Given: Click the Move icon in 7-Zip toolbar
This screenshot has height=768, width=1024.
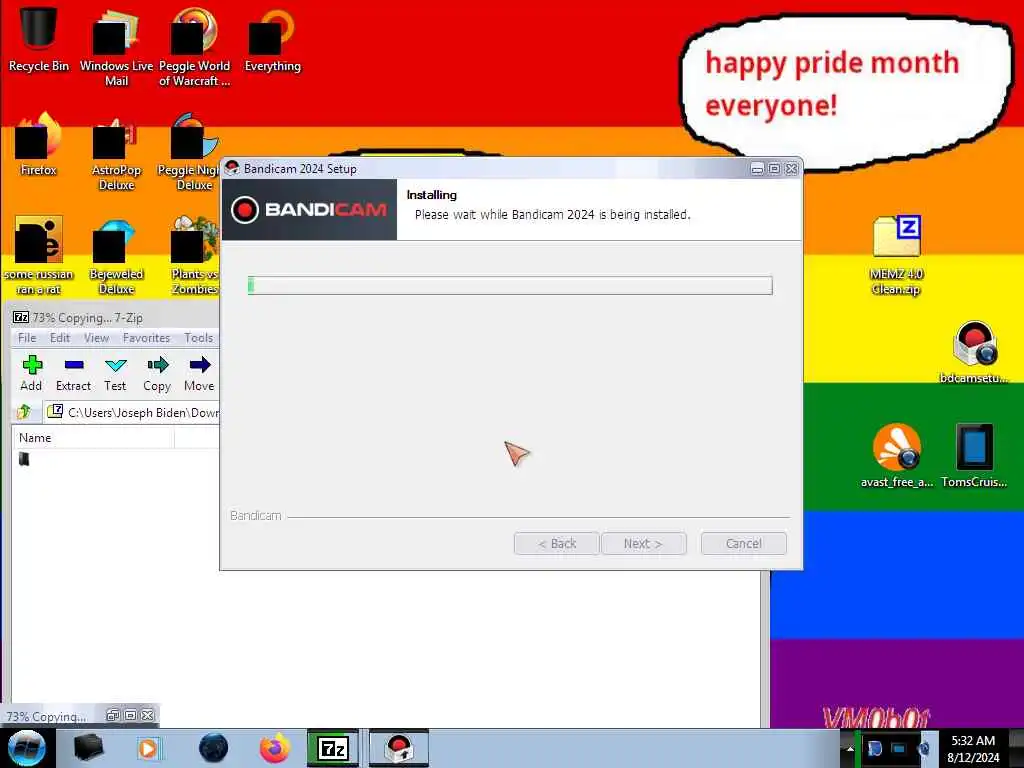Looking at the screenshot, I should [x=199, y=374].
